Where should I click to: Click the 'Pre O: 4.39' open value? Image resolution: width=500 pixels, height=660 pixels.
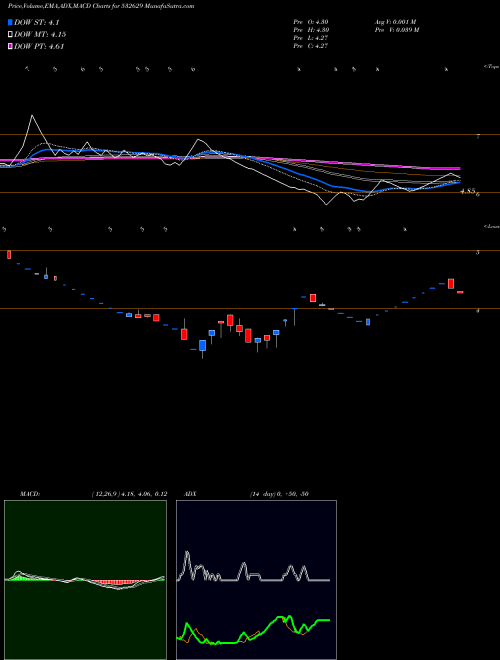coord(311,22)
